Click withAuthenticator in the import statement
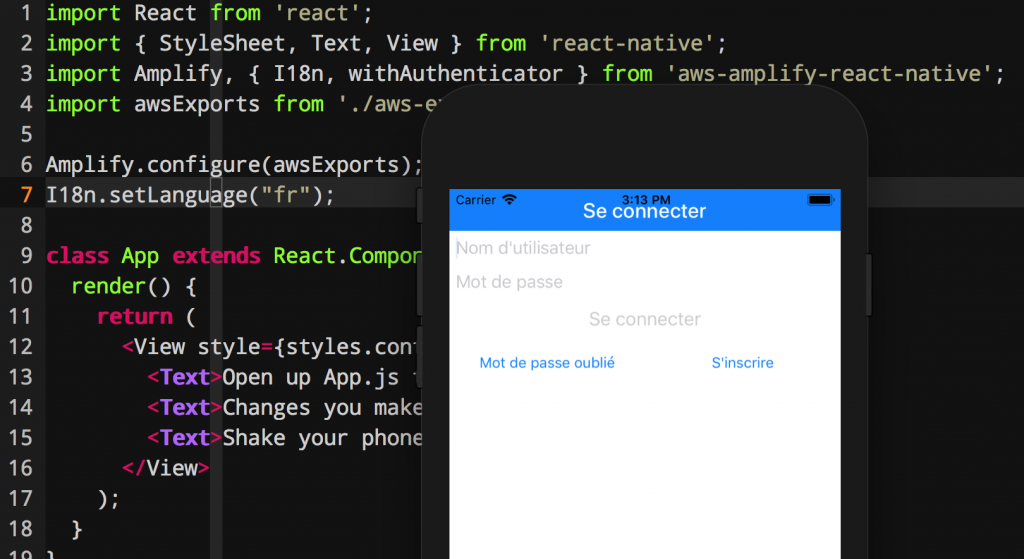 point(455,74)
